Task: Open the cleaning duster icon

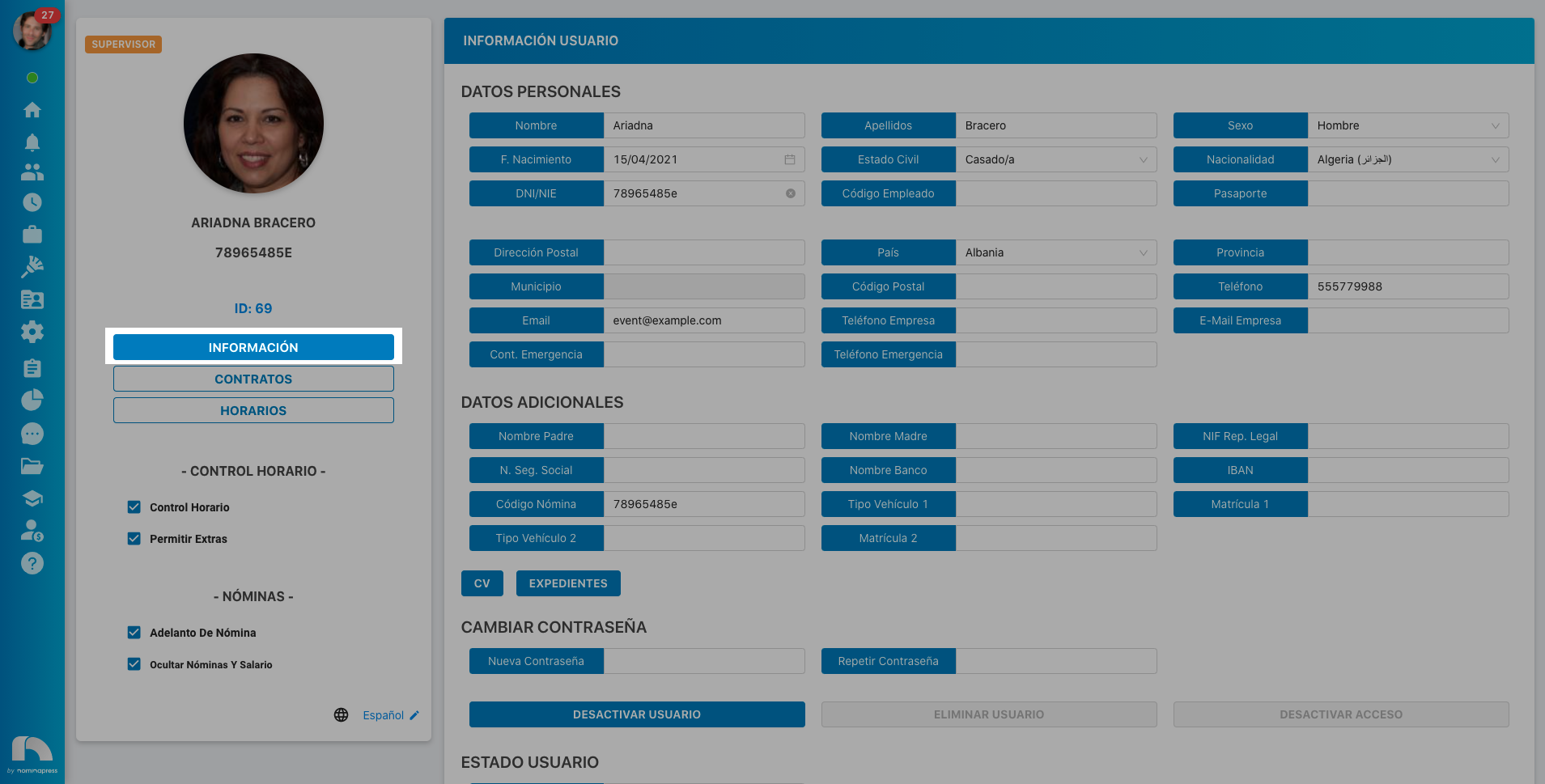Action: [32, 267]
